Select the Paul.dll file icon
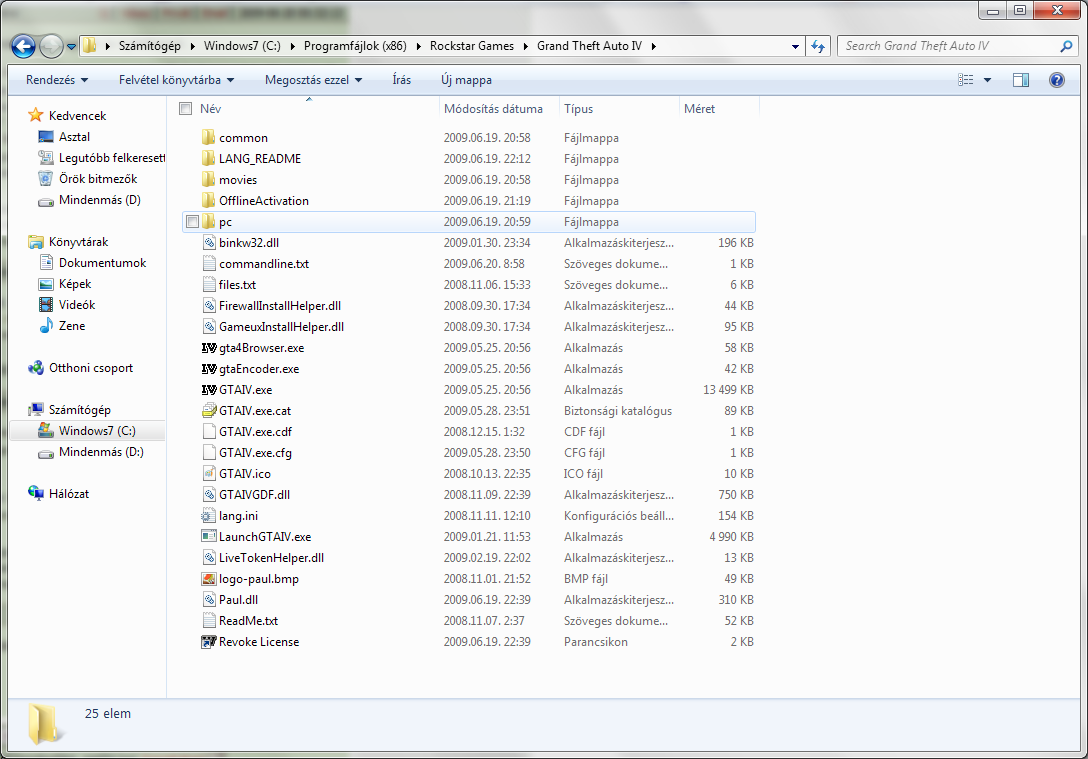Screen dimensions: 1088x759 pos(209,599)
